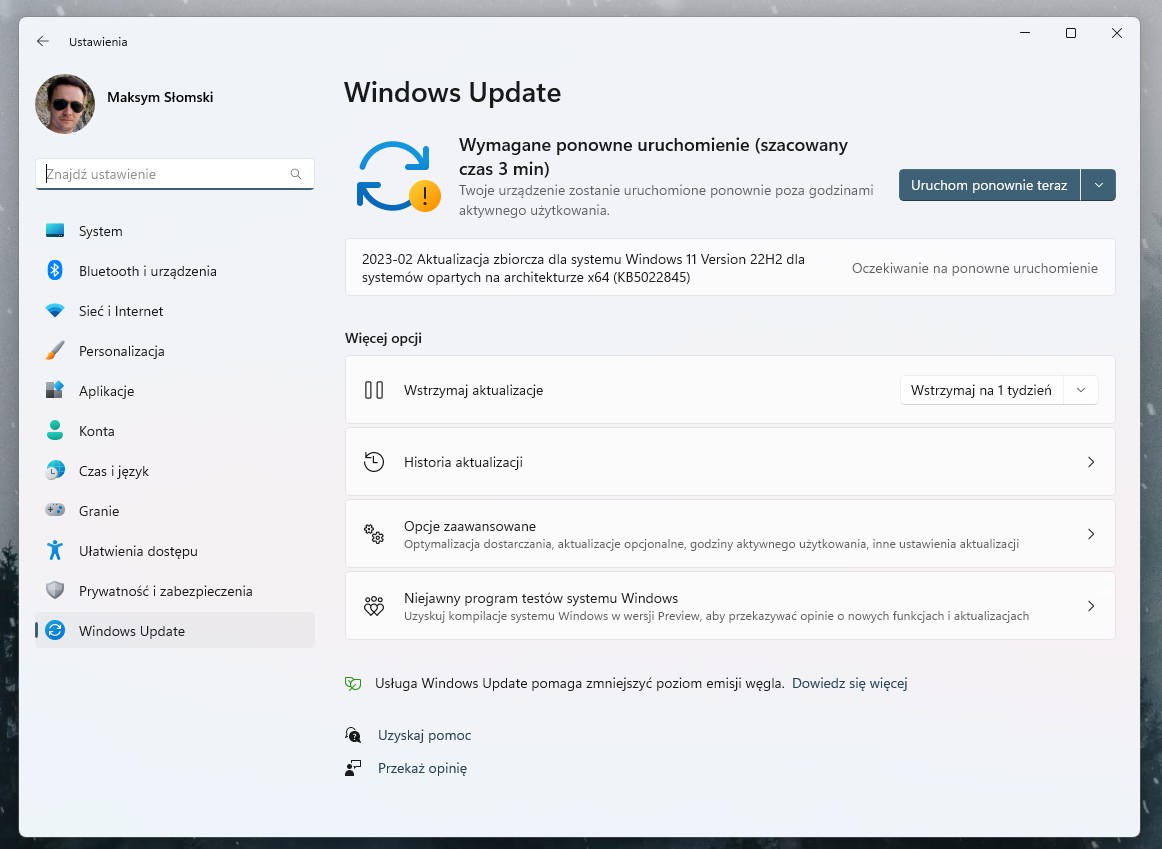Open Aplikacje using its sidebar icon
The width and height of the screenshot is (1162, 849).
coord(57,391)
